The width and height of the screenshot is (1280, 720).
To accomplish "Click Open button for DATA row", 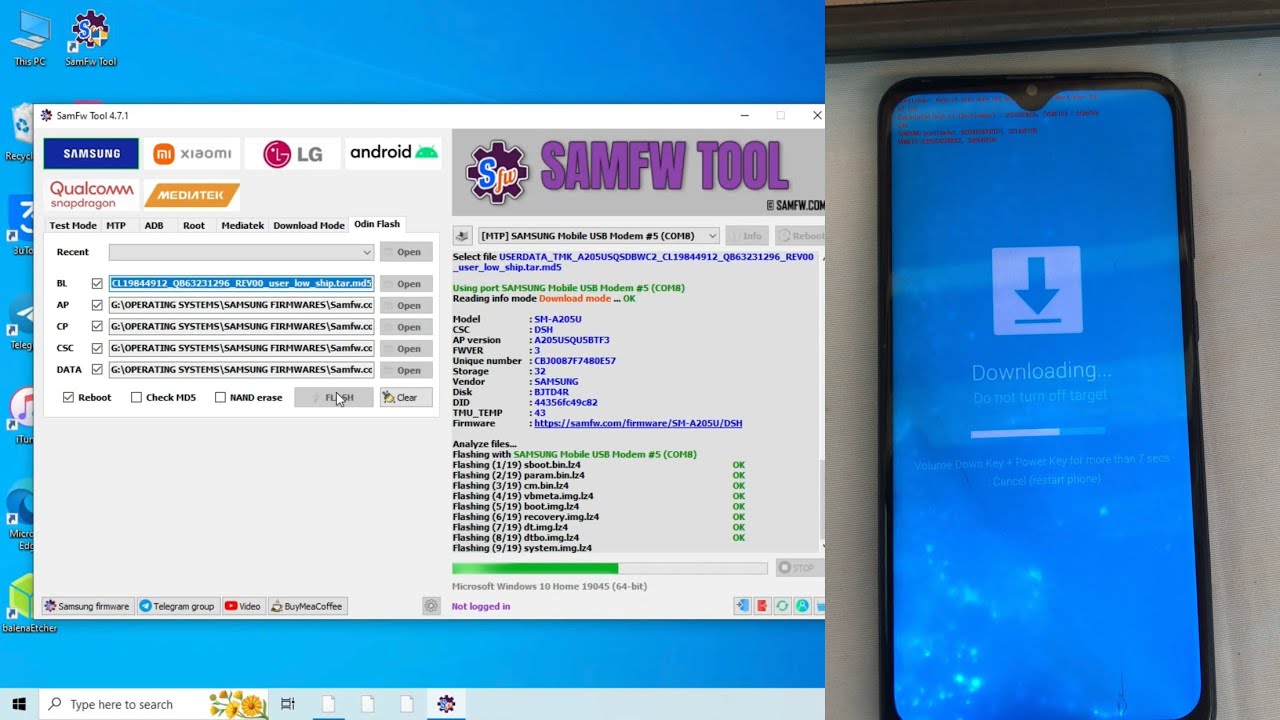I will pos(406,370).
